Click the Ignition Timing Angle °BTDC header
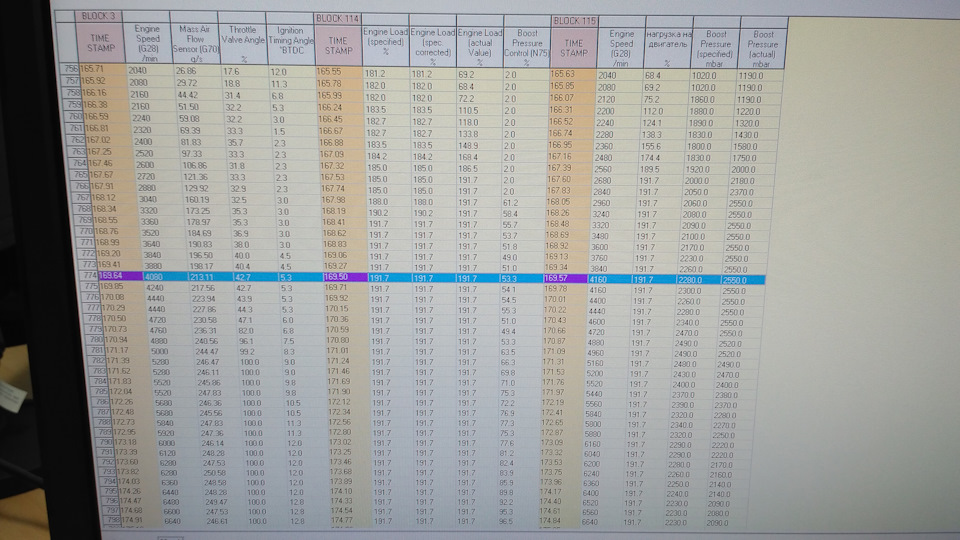 click(291, 44)
